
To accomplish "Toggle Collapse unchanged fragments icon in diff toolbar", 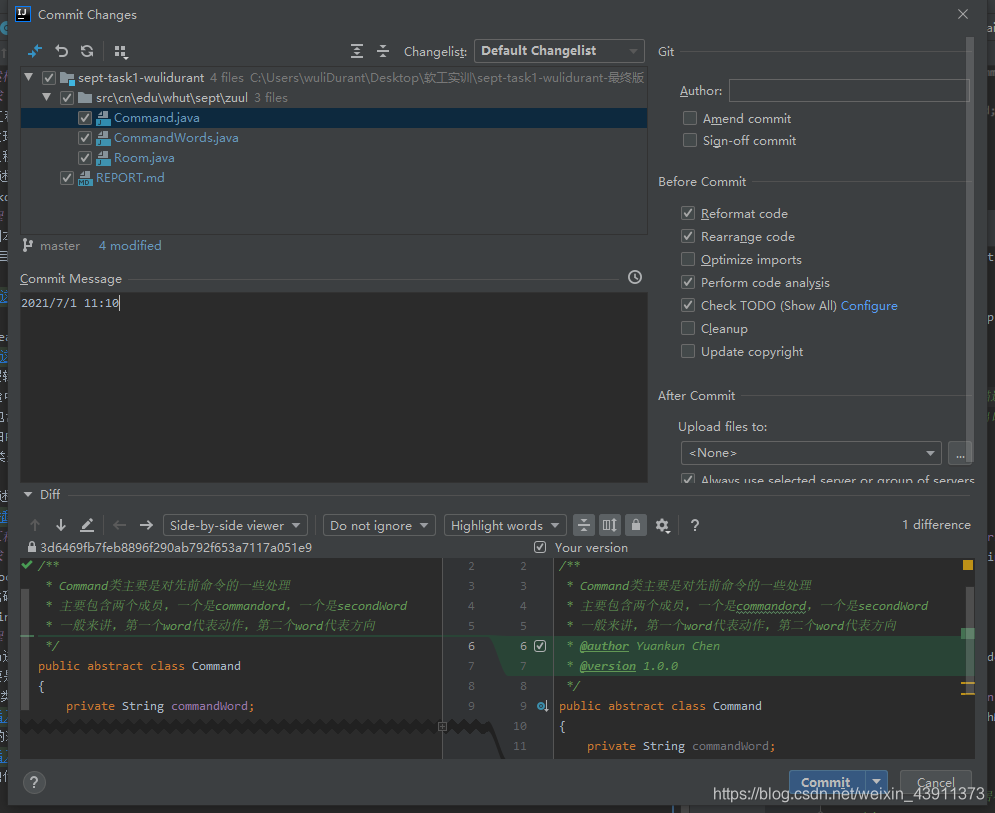I will 584,525.
